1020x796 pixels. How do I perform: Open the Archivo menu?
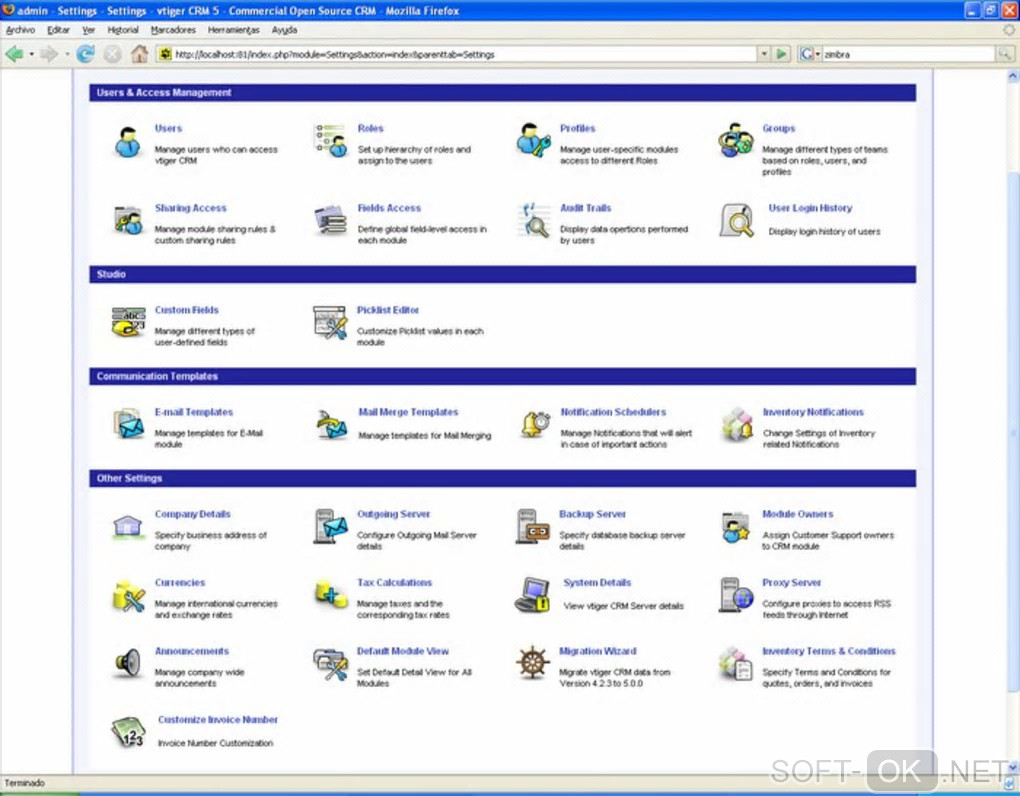point(20,30)
